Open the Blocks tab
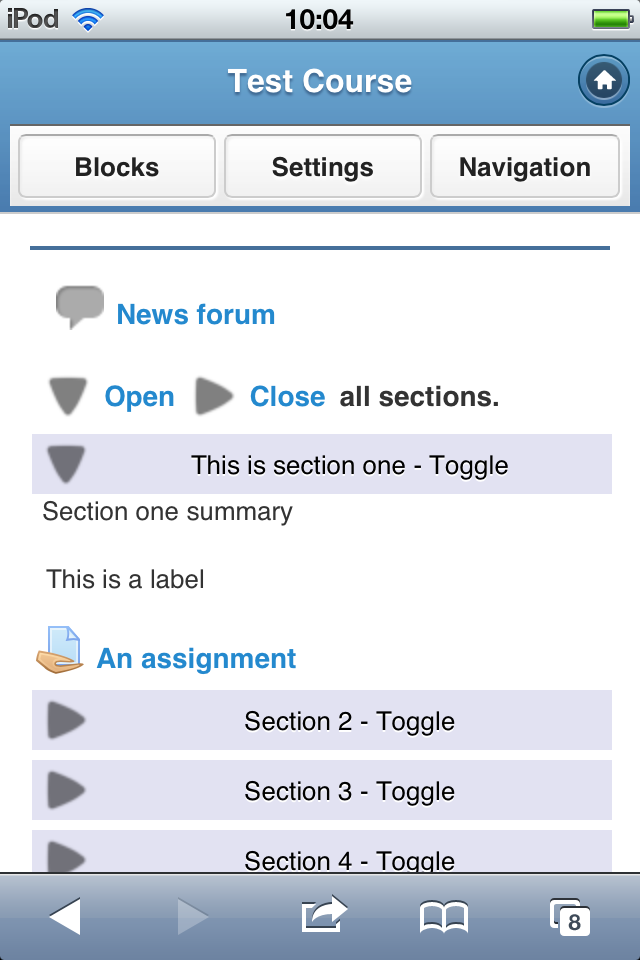Image resolution: width=640 pixels, height=960 pixels. point(117,167)
